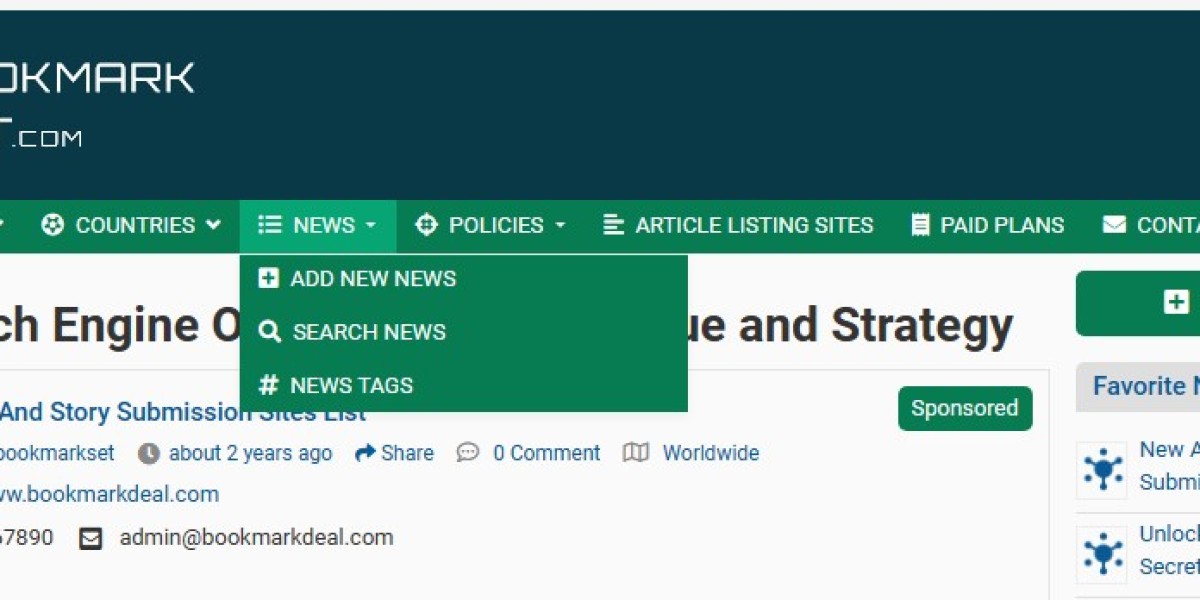Toggle the News caret arrow
This screenshot has height=600, width=1200.
pyautogui.click(x=370, y=226)
